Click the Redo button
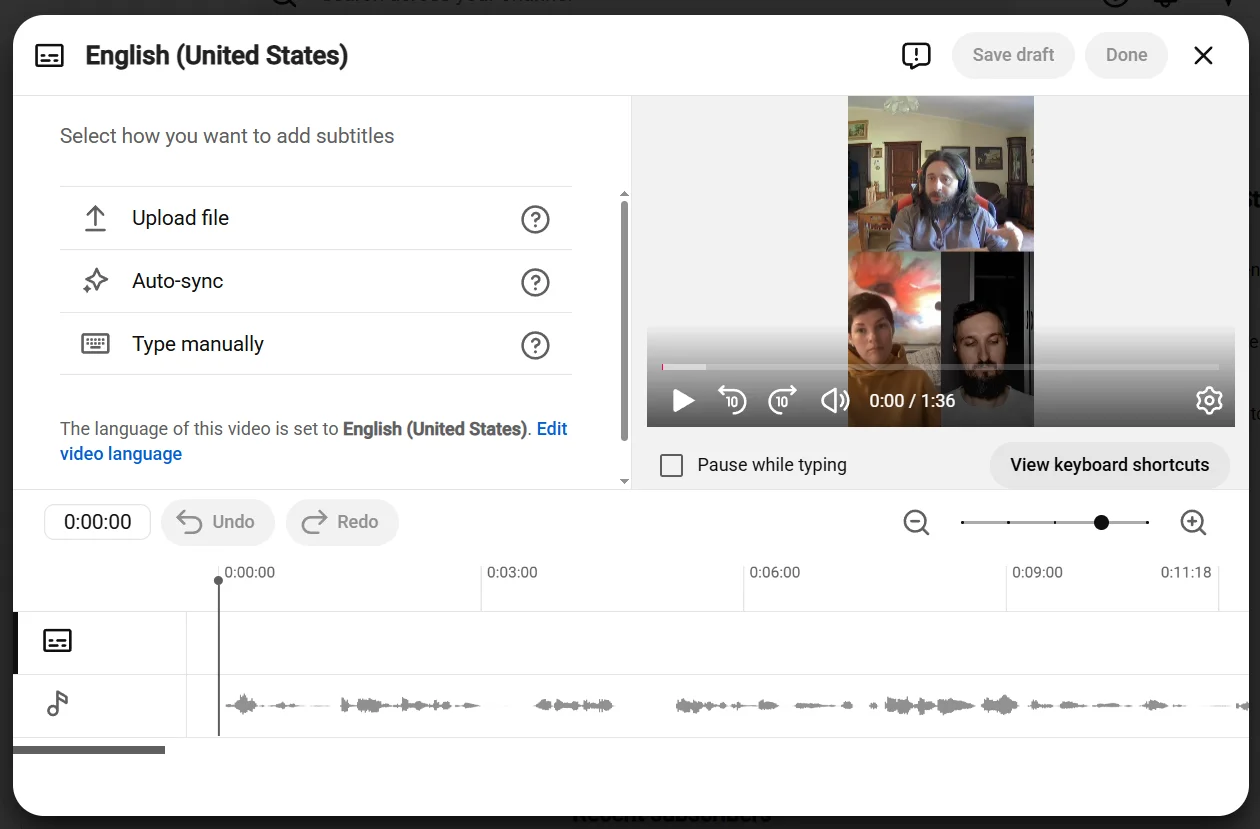 [342, 522]
